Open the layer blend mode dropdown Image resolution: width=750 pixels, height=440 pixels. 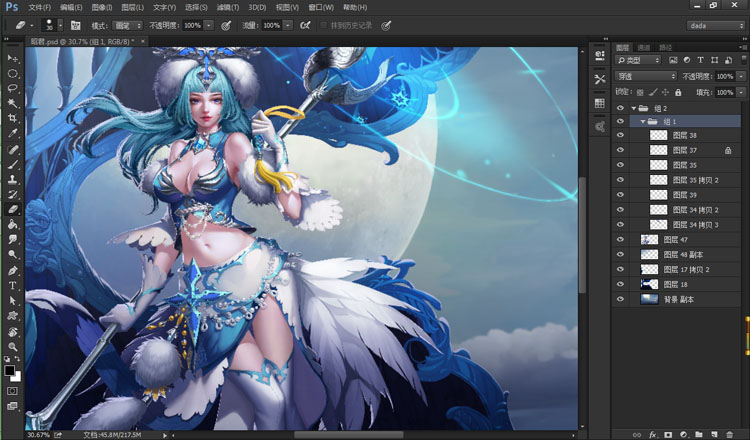point(646,76)
